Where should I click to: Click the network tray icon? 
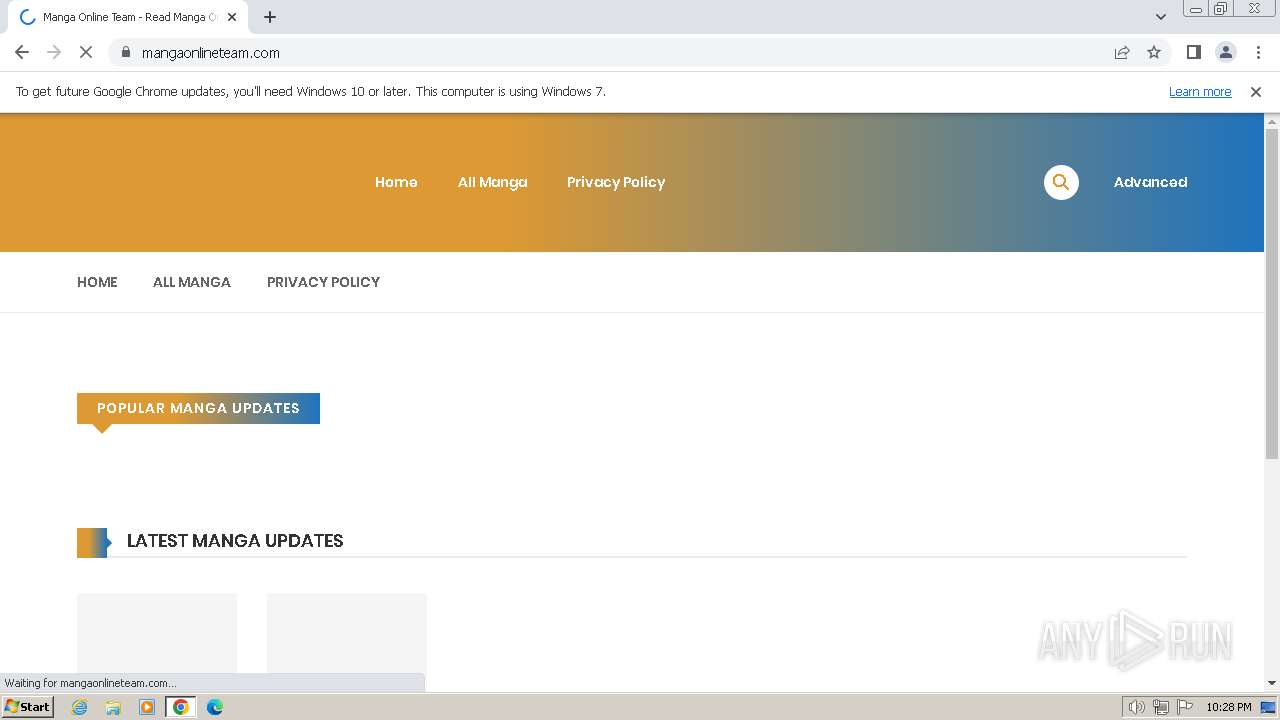pyautogui.click(x=1161, y=707)
